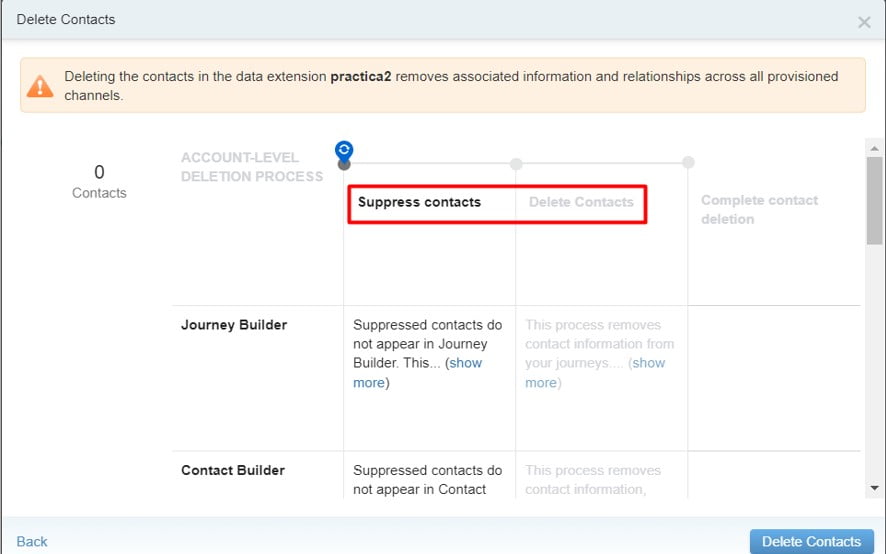Screen dimensions: 886x554
Task: Click the orange warning triangle icon
Action: [x=40, y=86]
